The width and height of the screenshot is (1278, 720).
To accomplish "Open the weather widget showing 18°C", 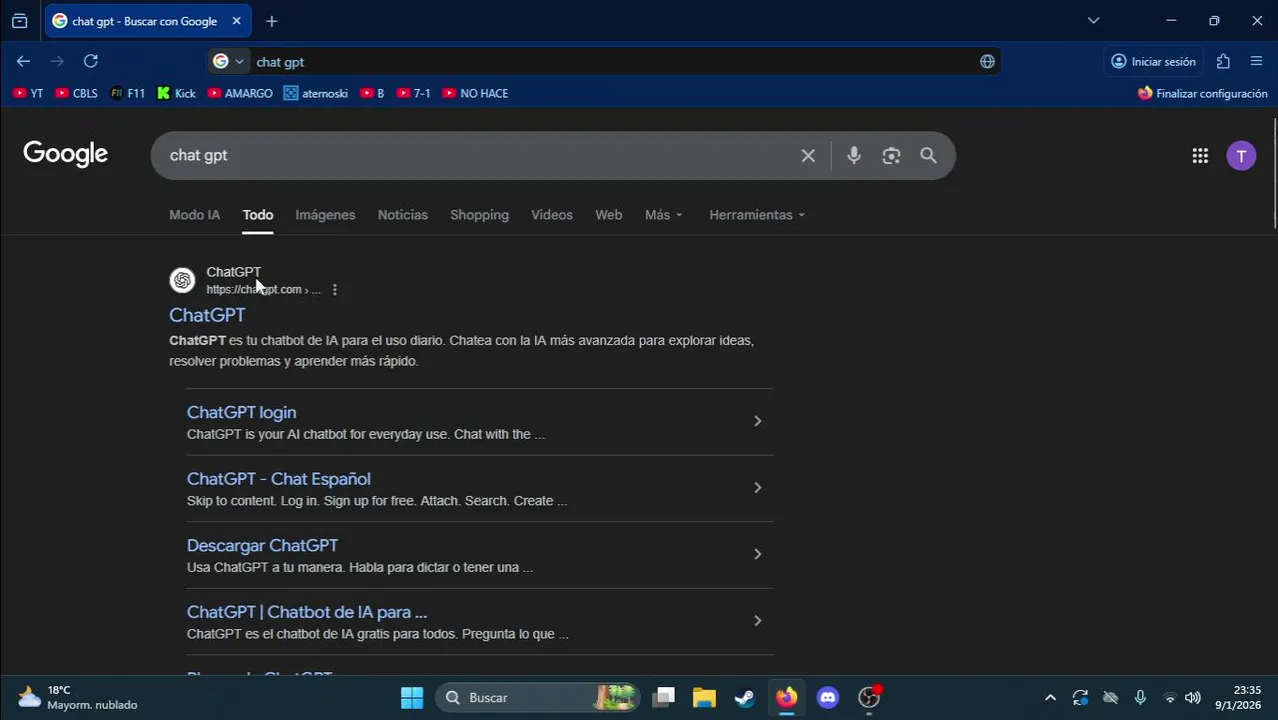I will [x=78, y=697].
